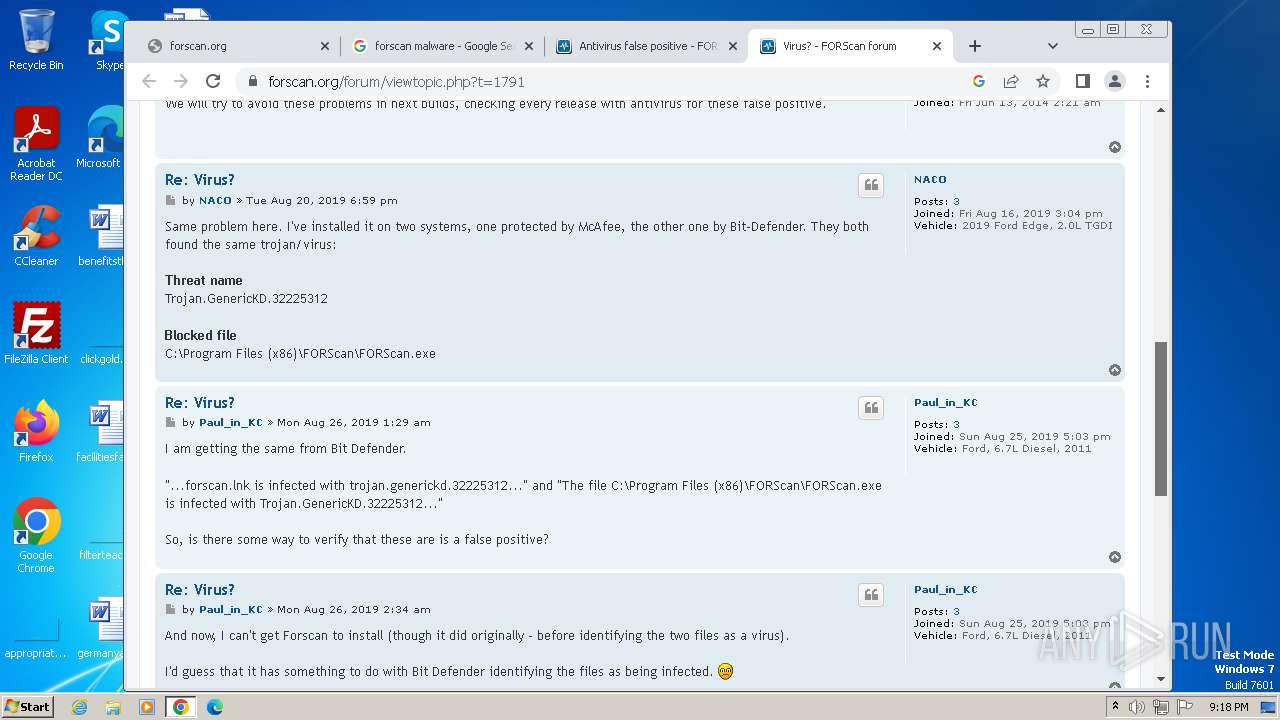Open the Google icon in the address bar

(x=979, y=81)
